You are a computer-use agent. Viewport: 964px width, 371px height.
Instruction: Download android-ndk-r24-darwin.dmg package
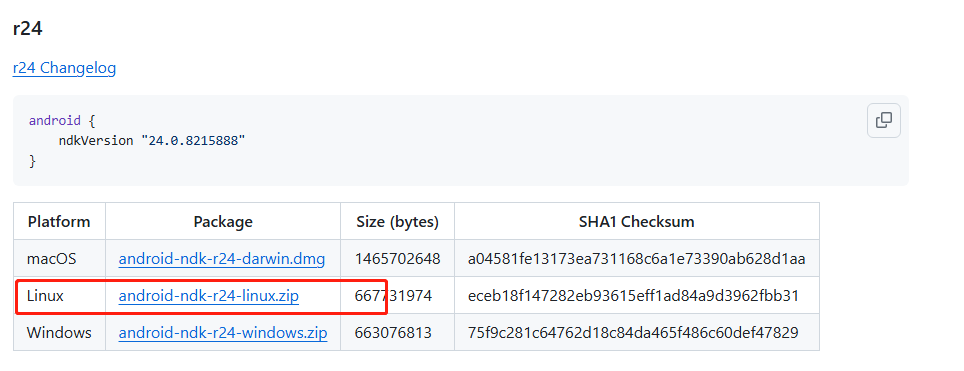point(222,258)
